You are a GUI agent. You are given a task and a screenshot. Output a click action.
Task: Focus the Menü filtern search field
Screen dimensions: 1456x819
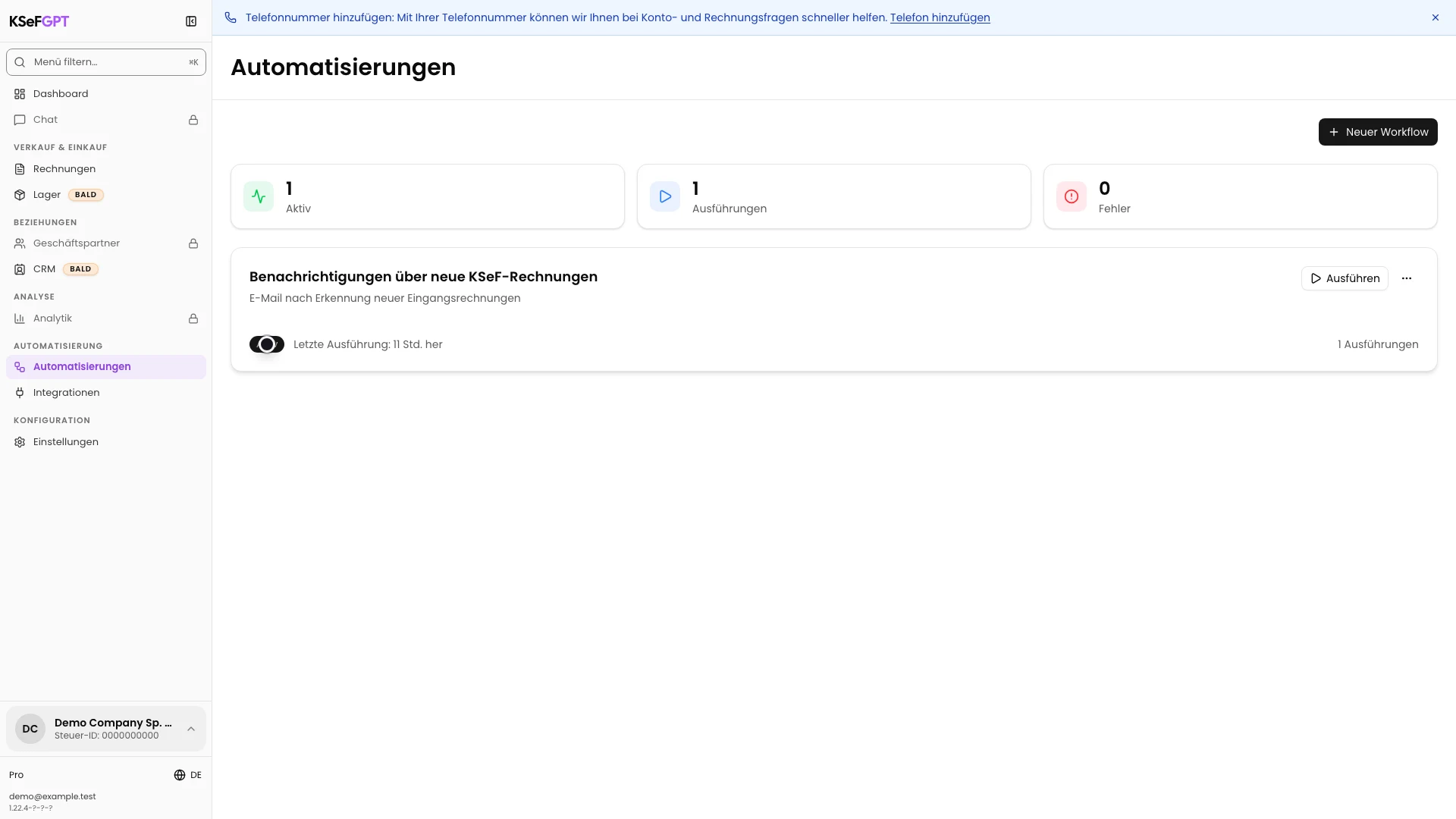point(106,62)
